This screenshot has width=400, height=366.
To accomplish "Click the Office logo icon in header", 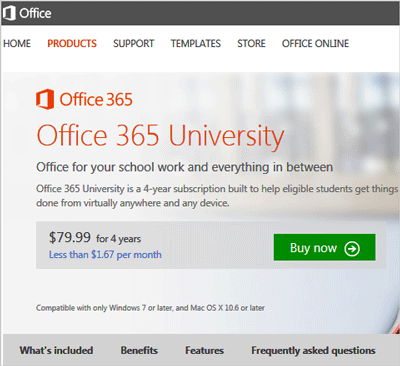I will 9,13.
